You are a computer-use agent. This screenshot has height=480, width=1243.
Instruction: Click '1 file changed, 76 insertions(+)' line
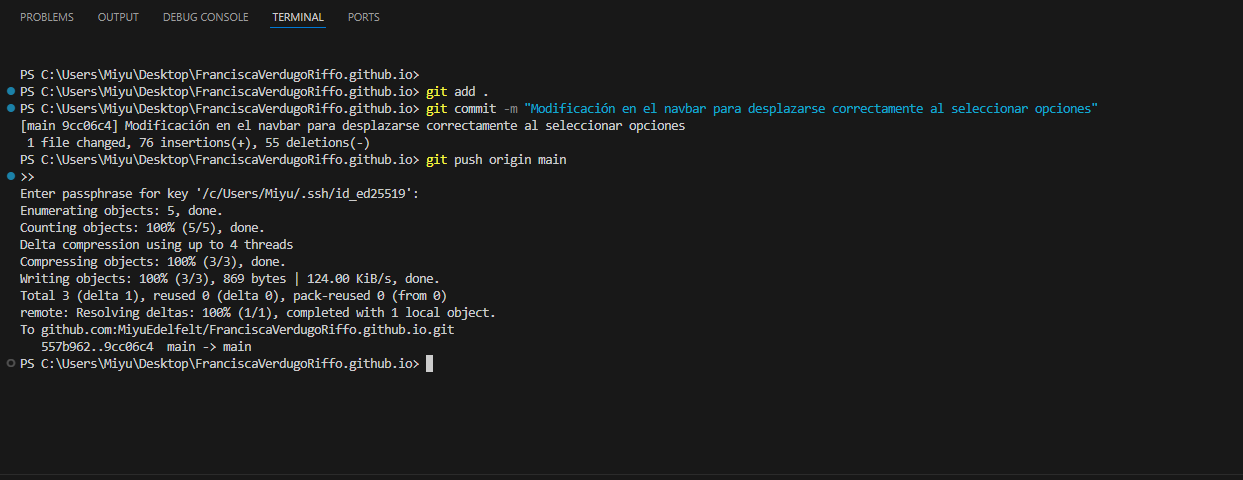click(199, 143)
